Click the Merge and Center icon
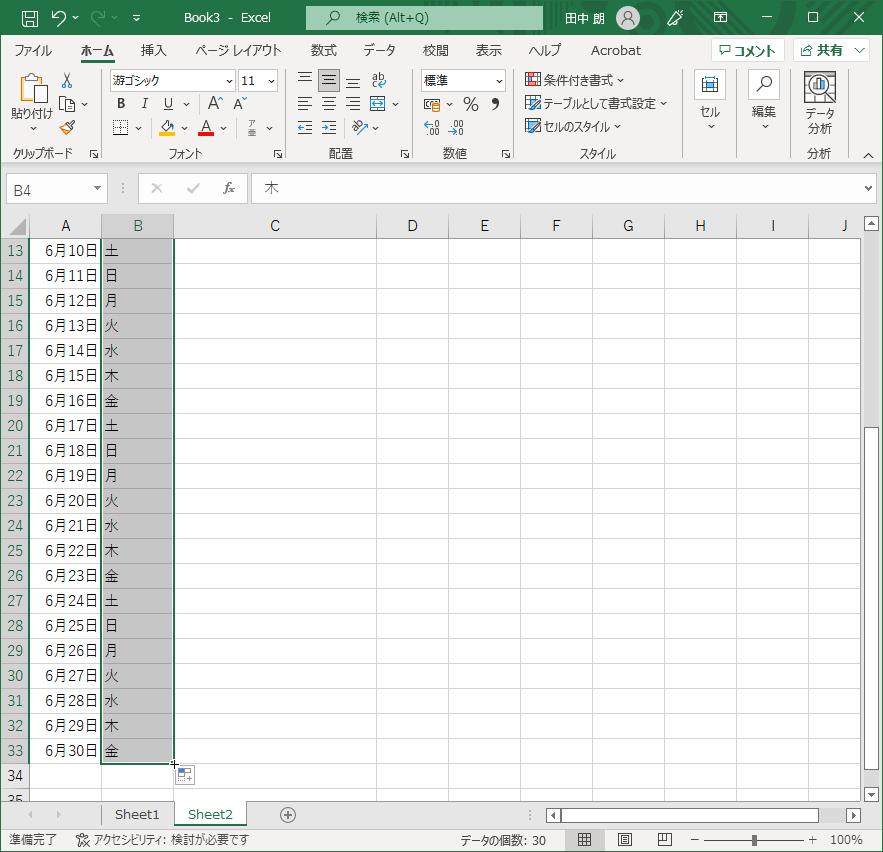 [x=378, y=104]
